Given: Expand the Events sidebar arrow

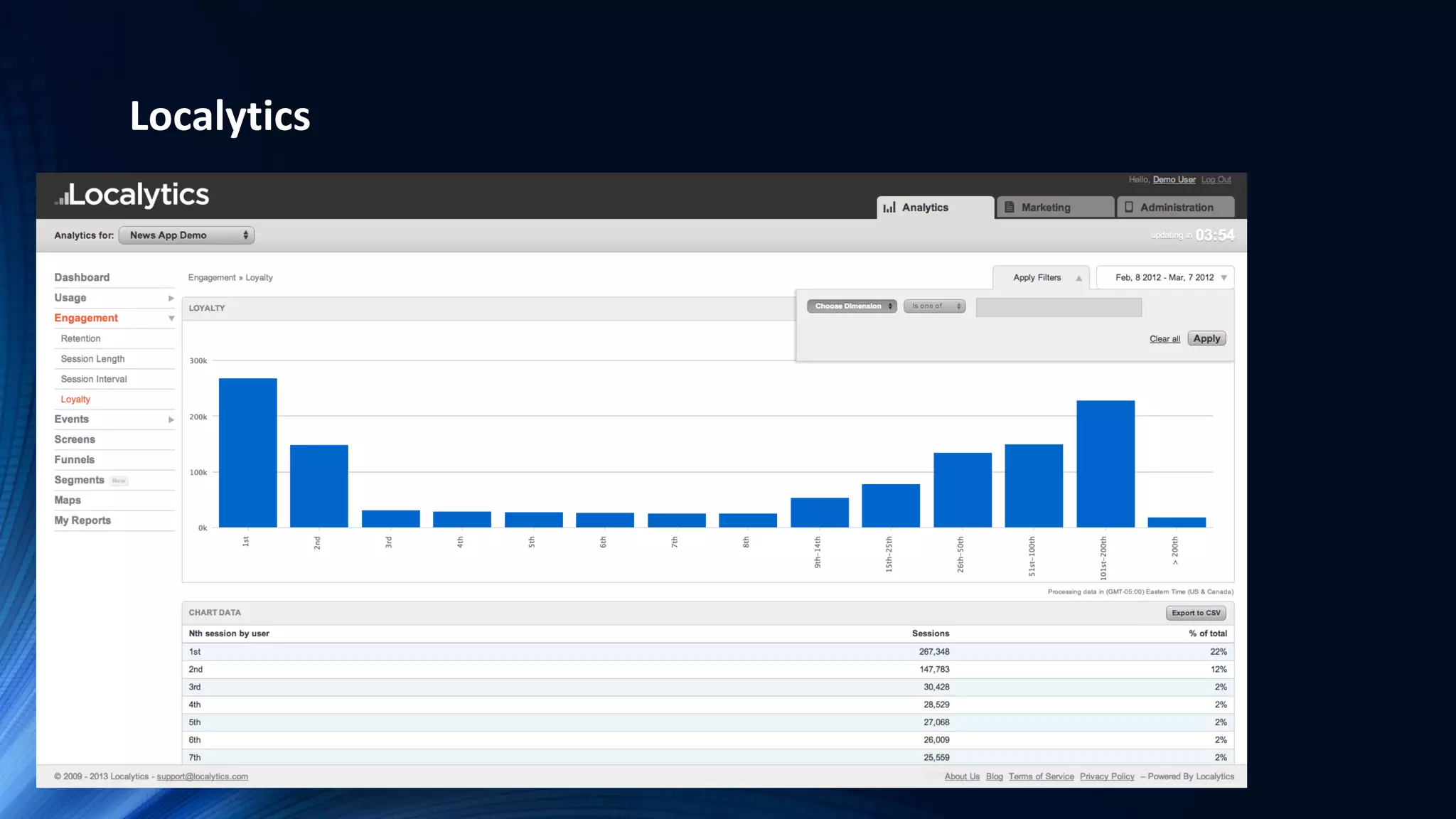Looking at the screenshot, I should click(171, 419).
